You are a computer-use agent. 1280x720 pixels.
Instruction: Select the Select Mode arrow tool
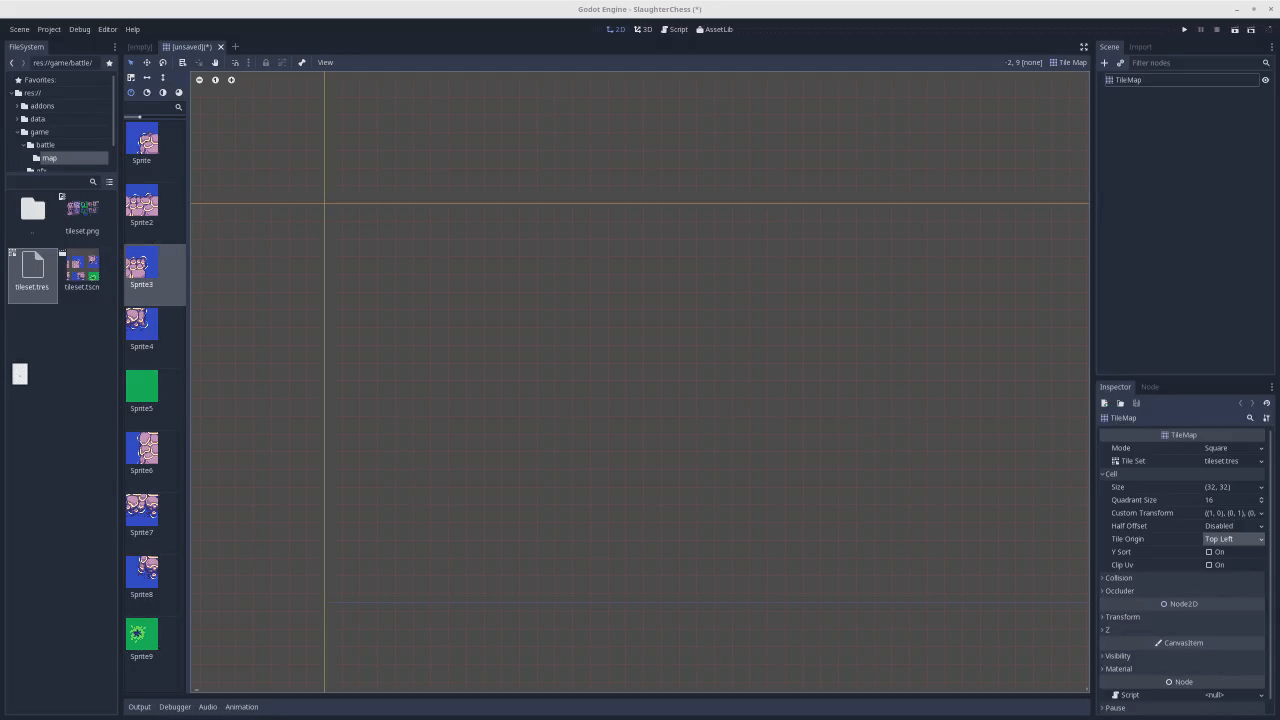[130, 62]
